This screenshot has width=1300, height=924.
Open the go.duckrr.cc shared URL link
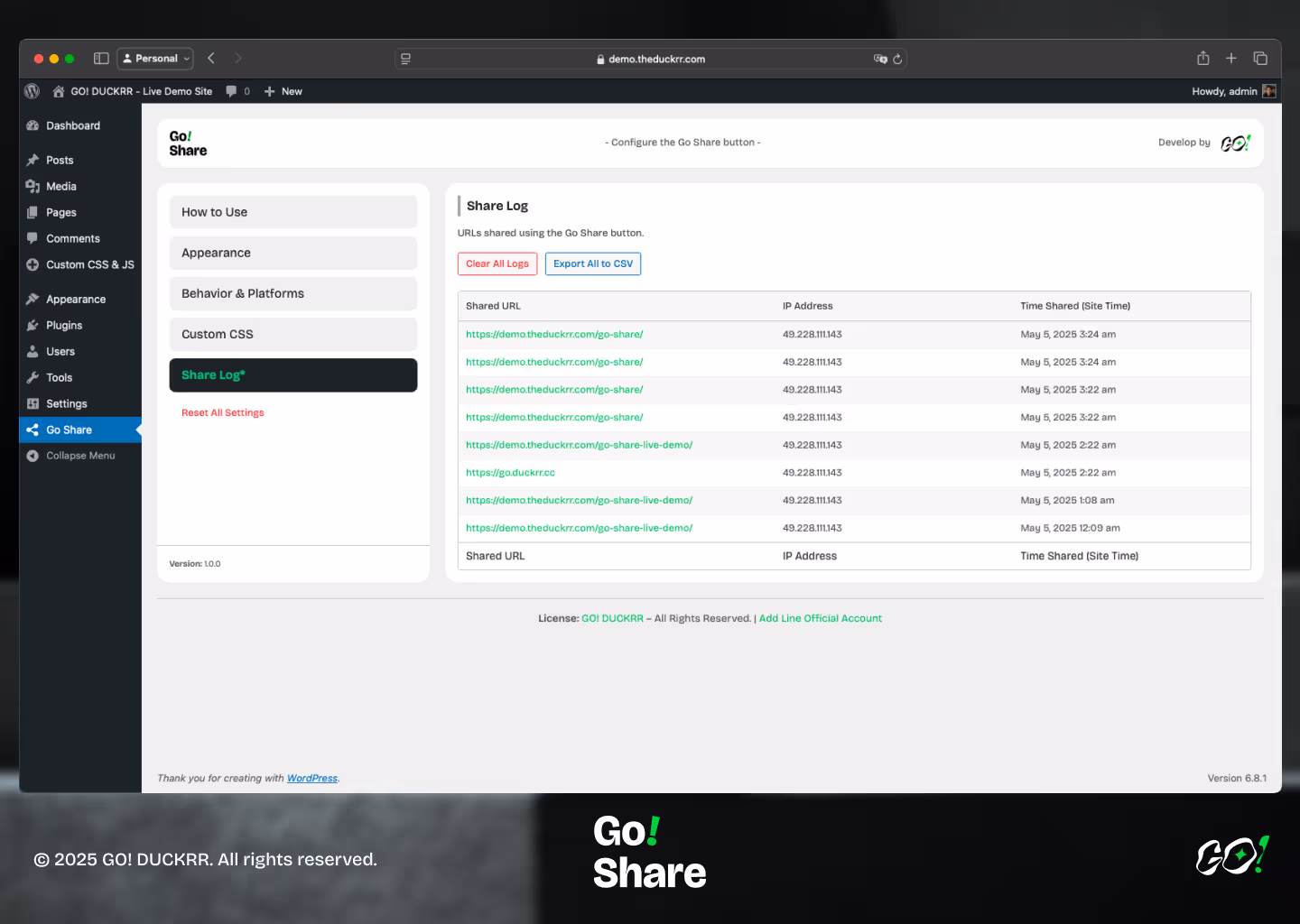click(510, 473)
